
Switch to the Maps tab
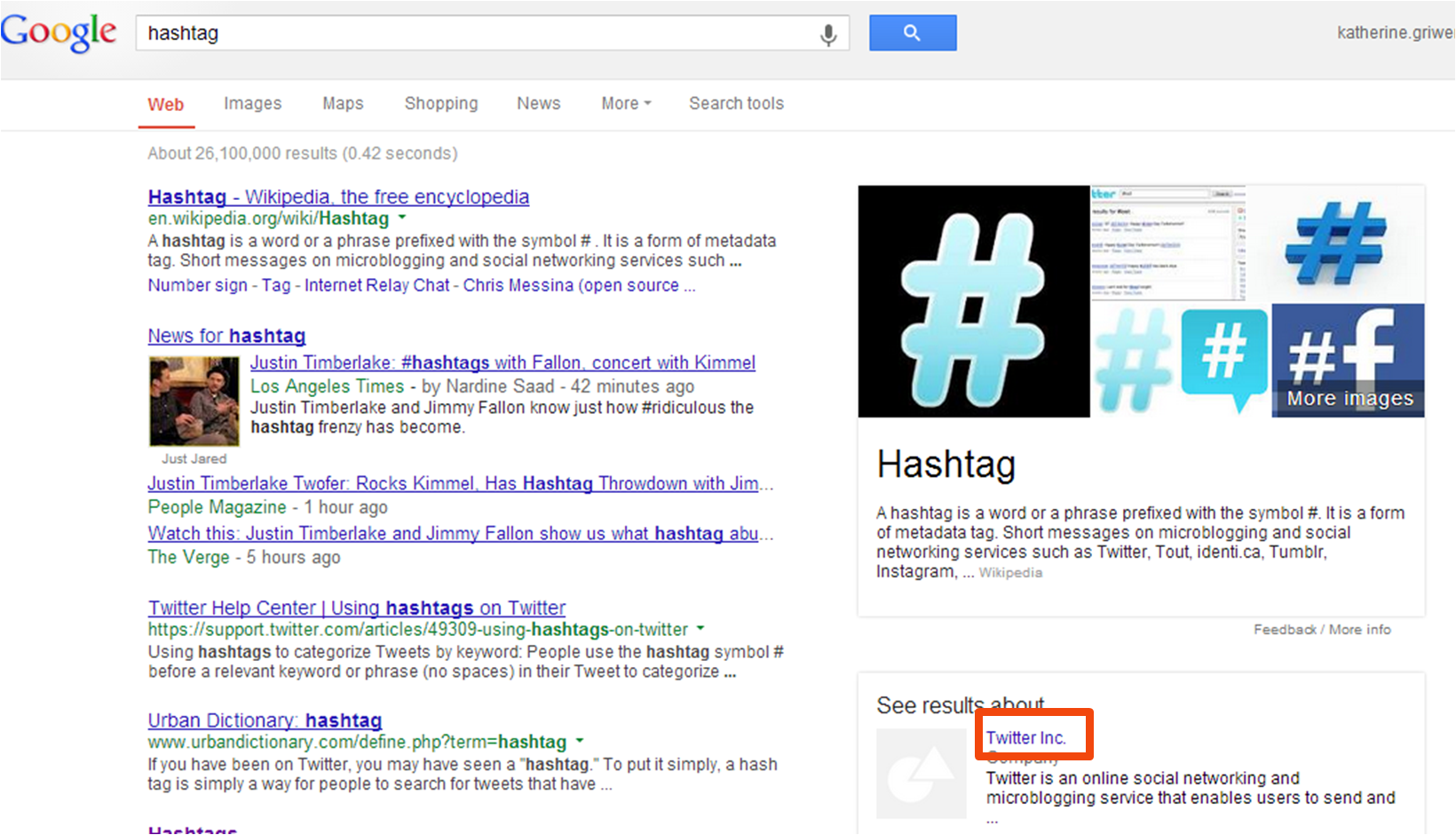click(343, 103)
